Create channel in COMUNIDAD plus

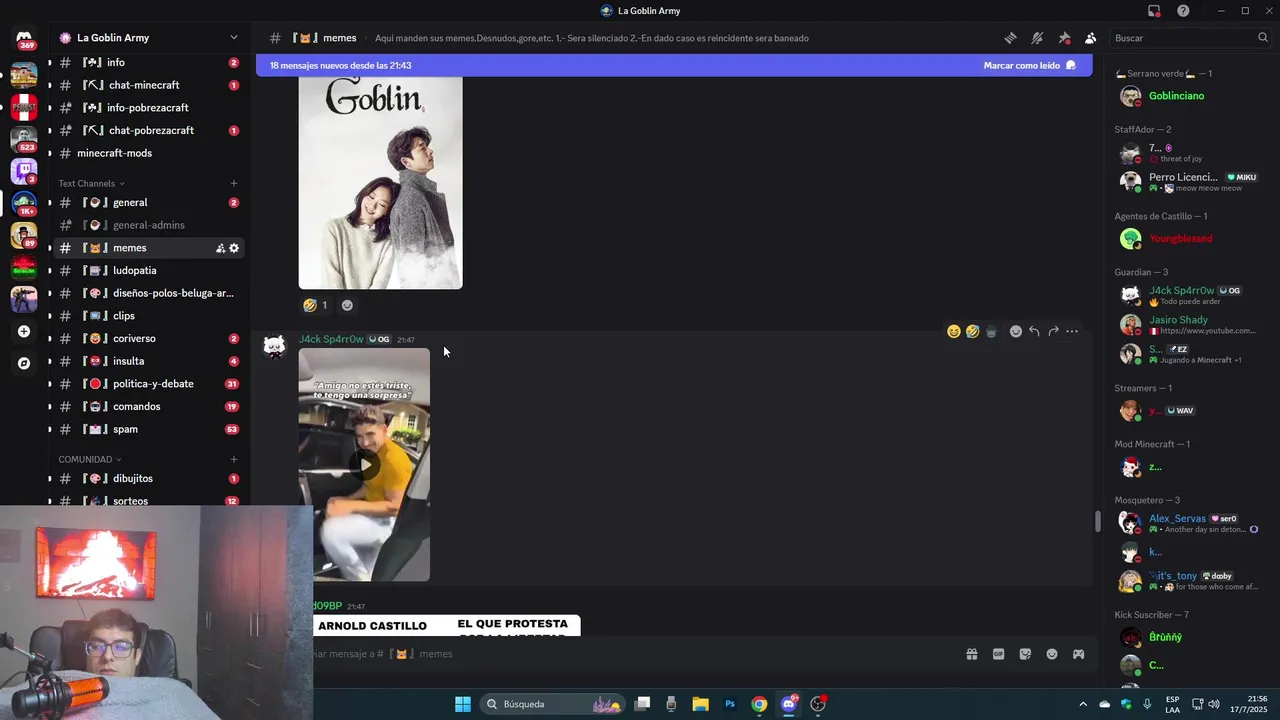click(234, 459)
